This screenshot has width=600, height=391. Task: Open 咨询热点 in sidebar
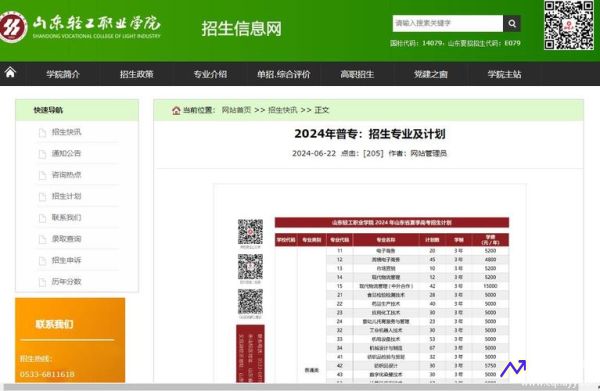click(x=67, y=175)
